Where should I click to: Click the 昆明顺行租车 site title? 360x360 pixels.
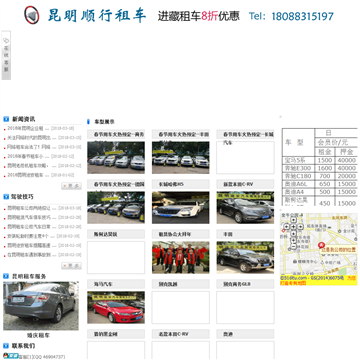97,15
